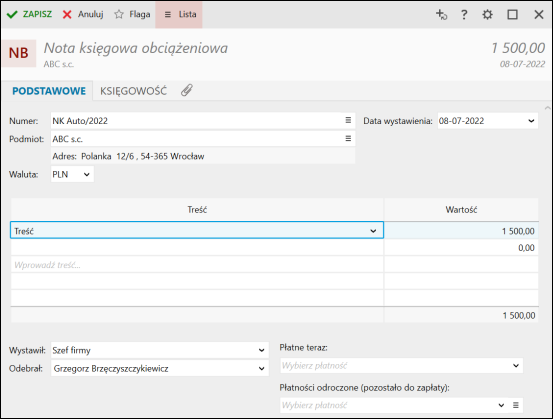
Task: Open the Lista menu
Action: tap(179, 14)
